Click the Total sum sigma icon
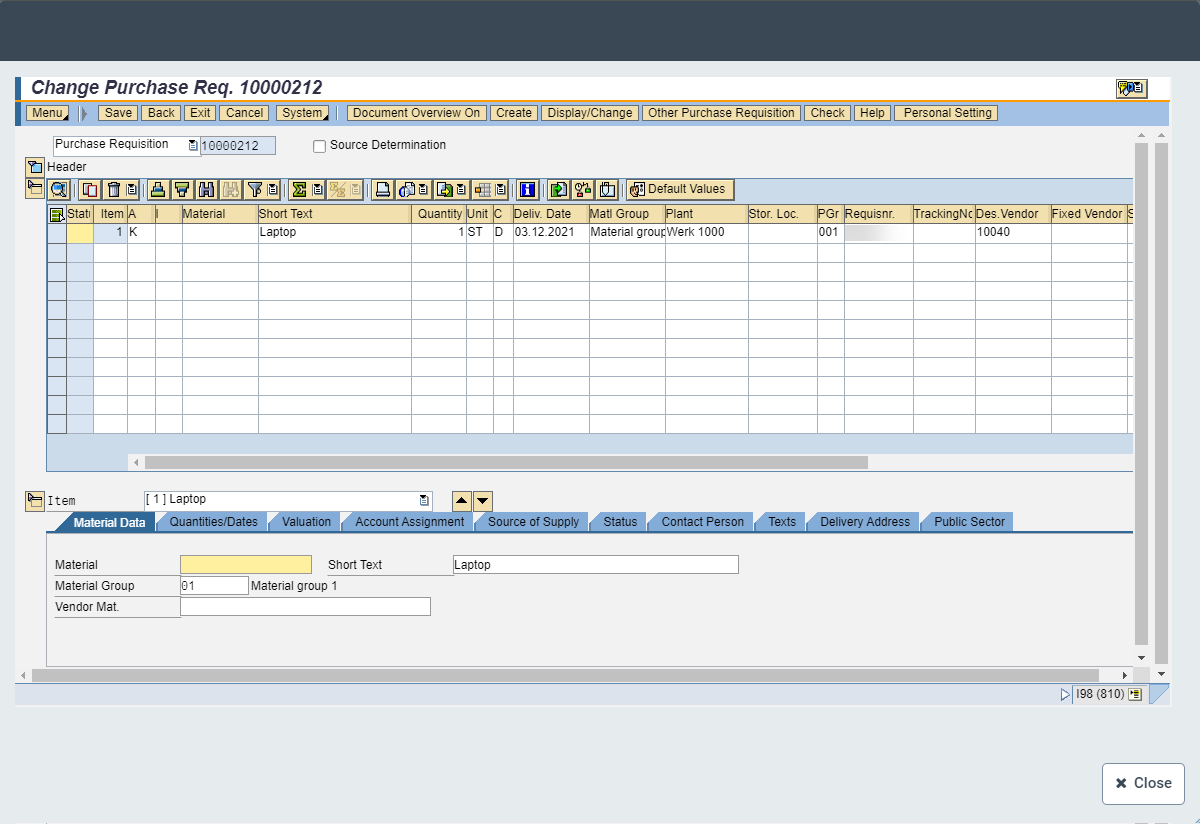Viewport: 1200px width, 824px height. [x=299, y=189]
